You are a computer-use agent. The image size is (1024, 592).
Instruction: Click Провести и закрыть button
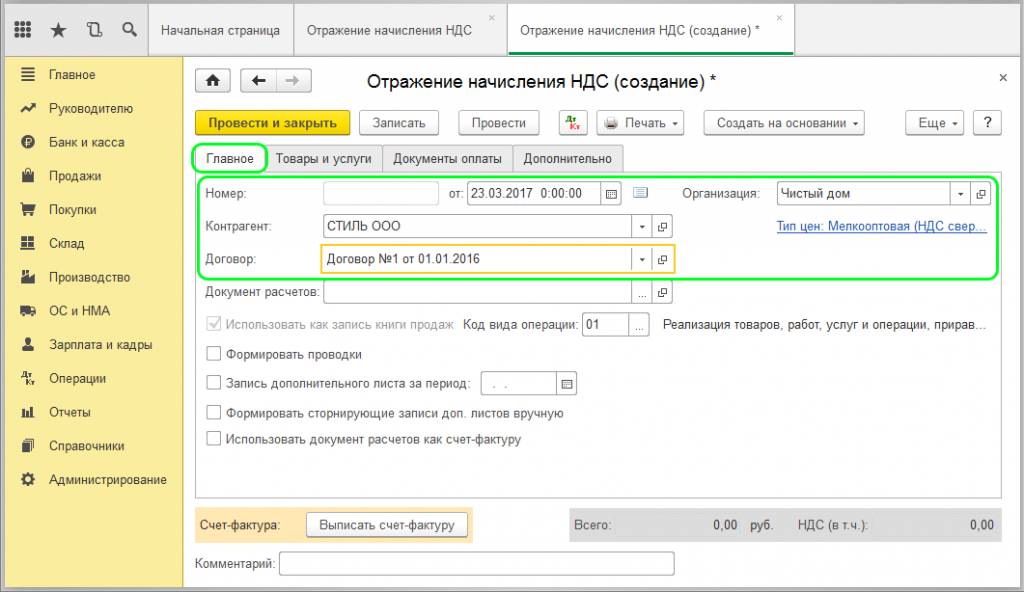(x=272, y=123)
